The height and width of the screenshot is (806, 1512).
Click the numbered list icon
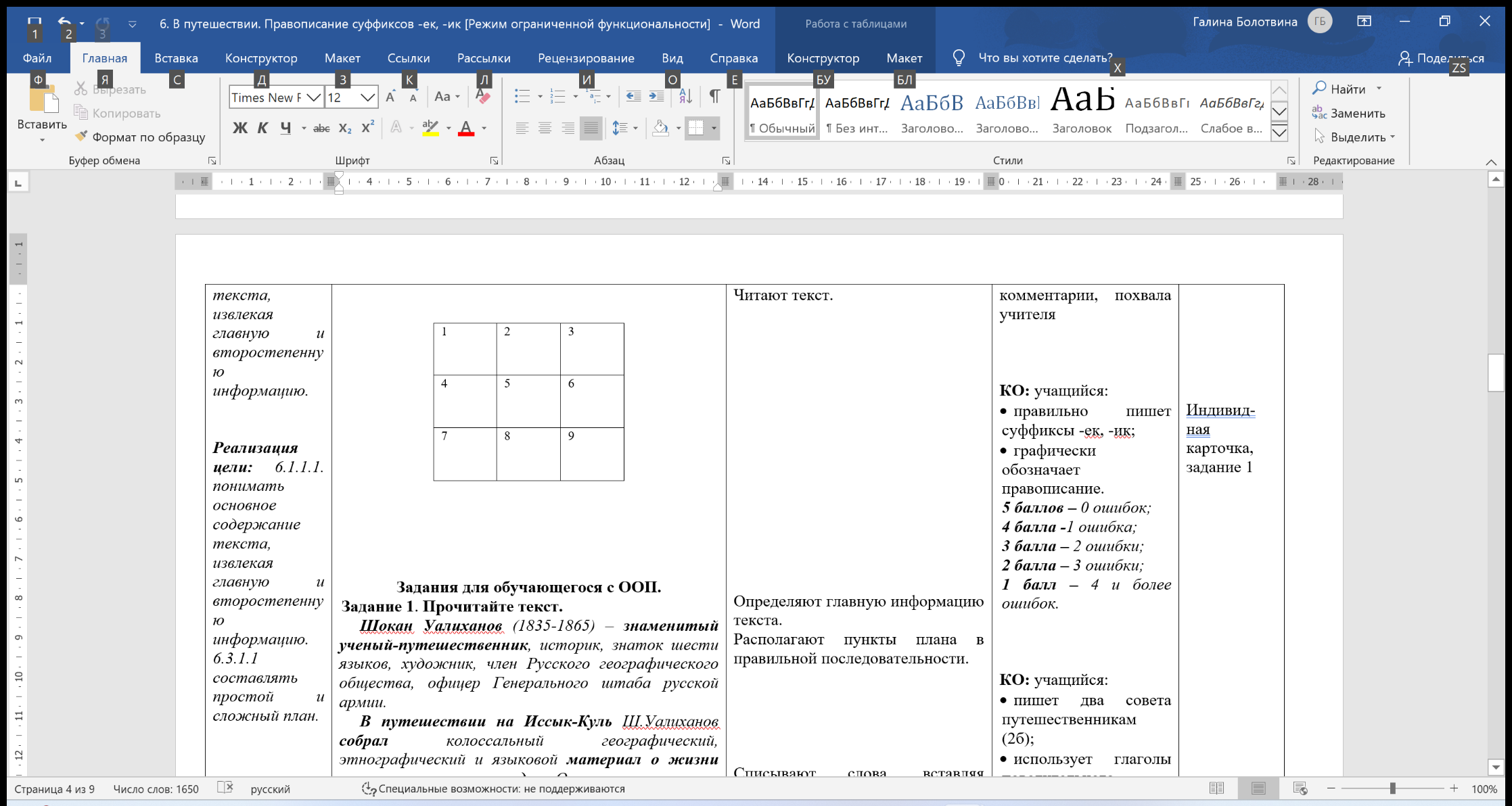pos(557,97)
